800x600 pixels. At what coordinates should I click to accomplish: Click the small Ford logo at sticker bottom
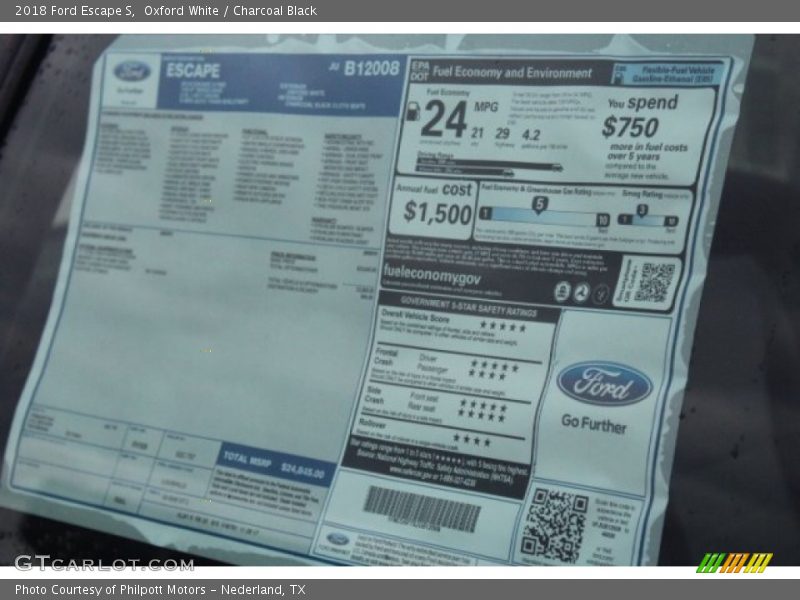click(338, 539)
